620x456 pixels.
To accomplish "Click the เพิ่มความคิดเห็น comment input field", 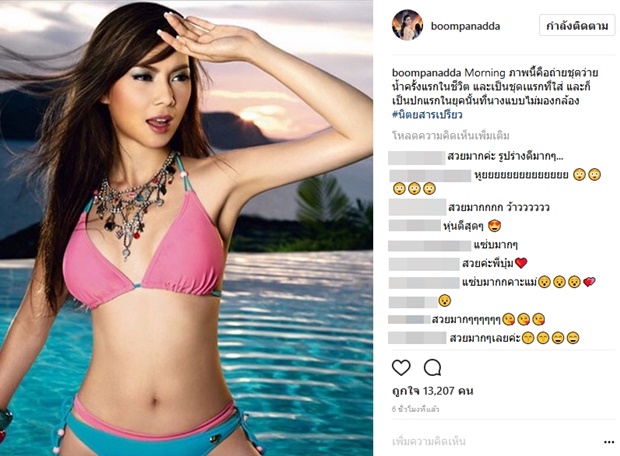I will (429, 441).
